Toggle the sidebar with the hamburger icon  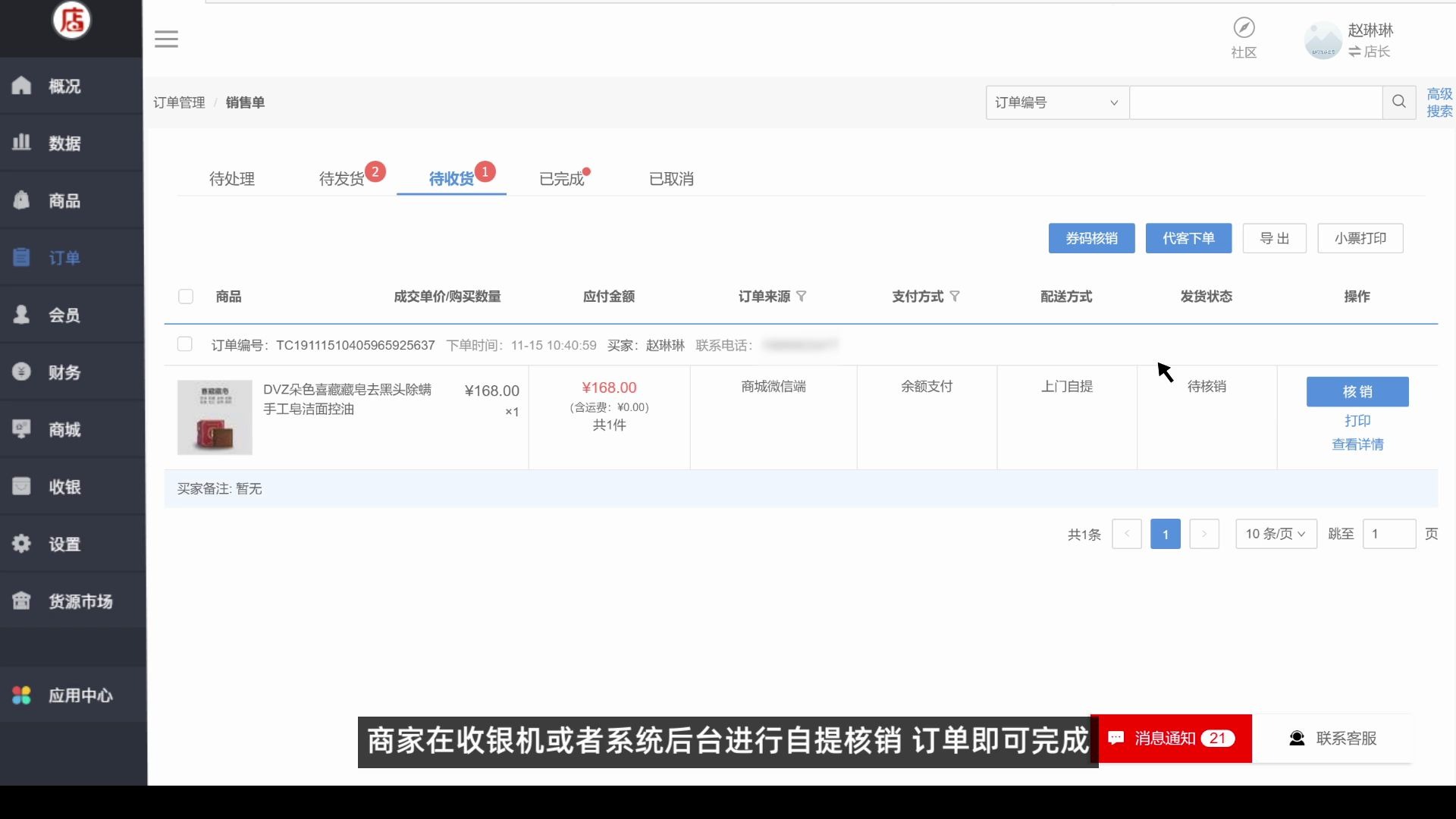[x=166, y=39]
